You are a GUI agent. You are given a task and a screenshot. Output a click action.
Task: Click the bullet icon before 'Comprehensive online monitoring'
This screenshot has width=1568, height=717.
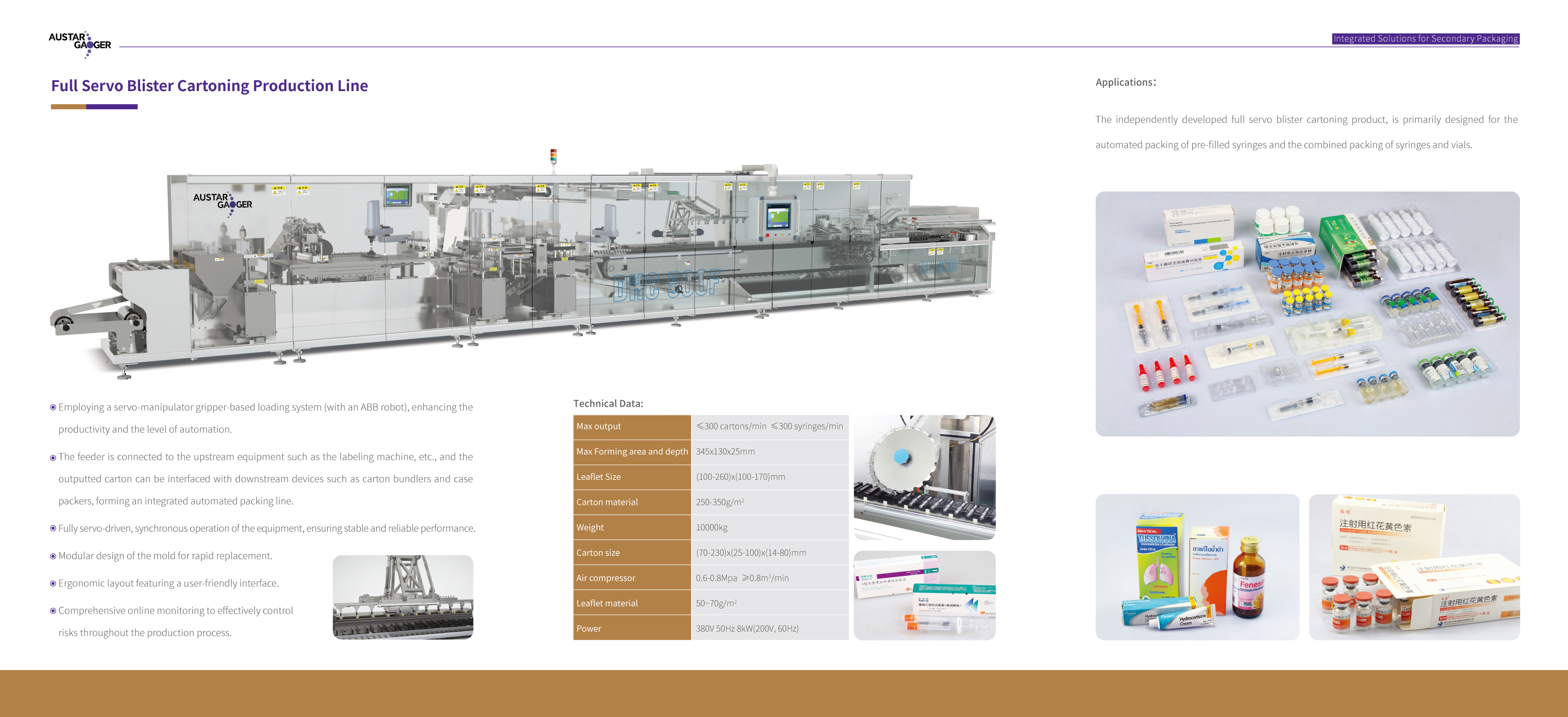pos(53,610)
